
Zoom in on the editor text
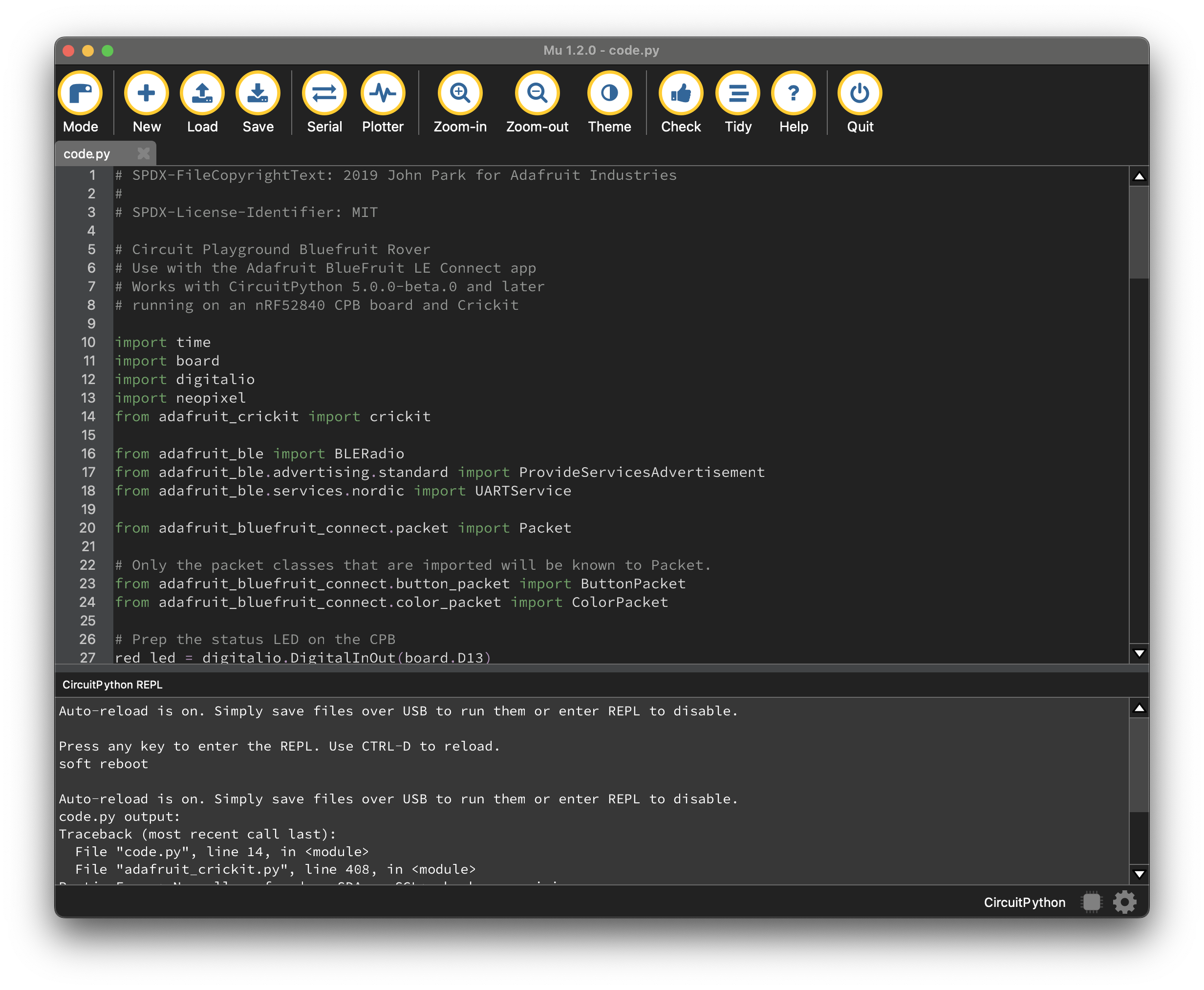click(x=460, y=93)
